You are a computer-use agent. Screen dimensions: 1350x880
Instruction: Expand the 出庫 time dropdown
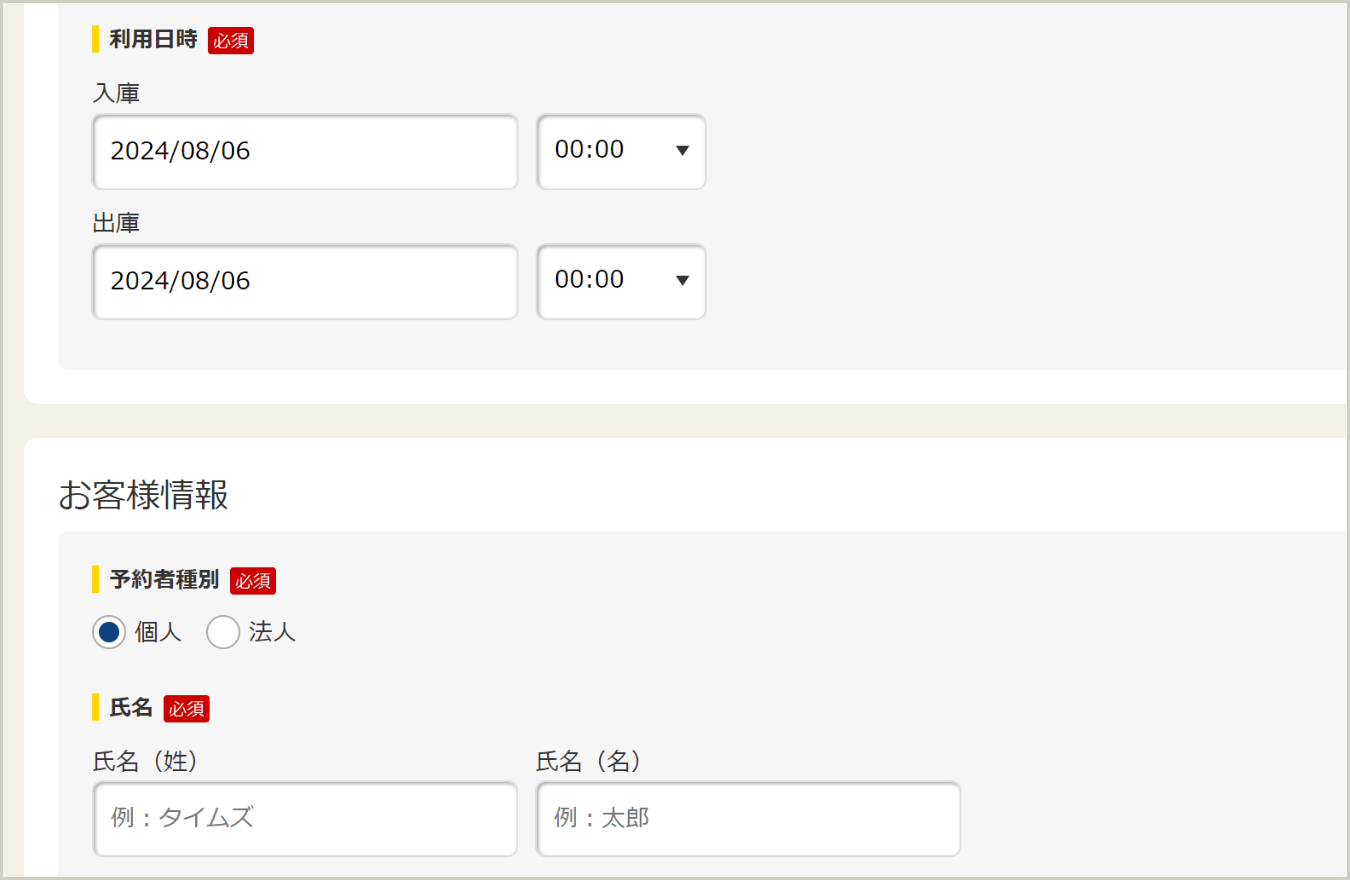pos(621,282)
